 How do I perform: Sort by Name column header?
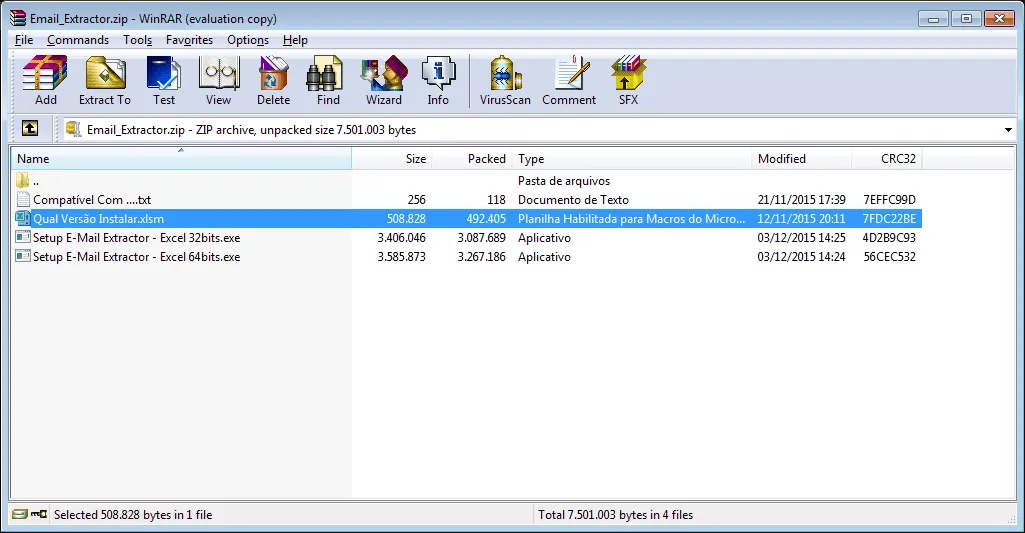pos(181,158)
